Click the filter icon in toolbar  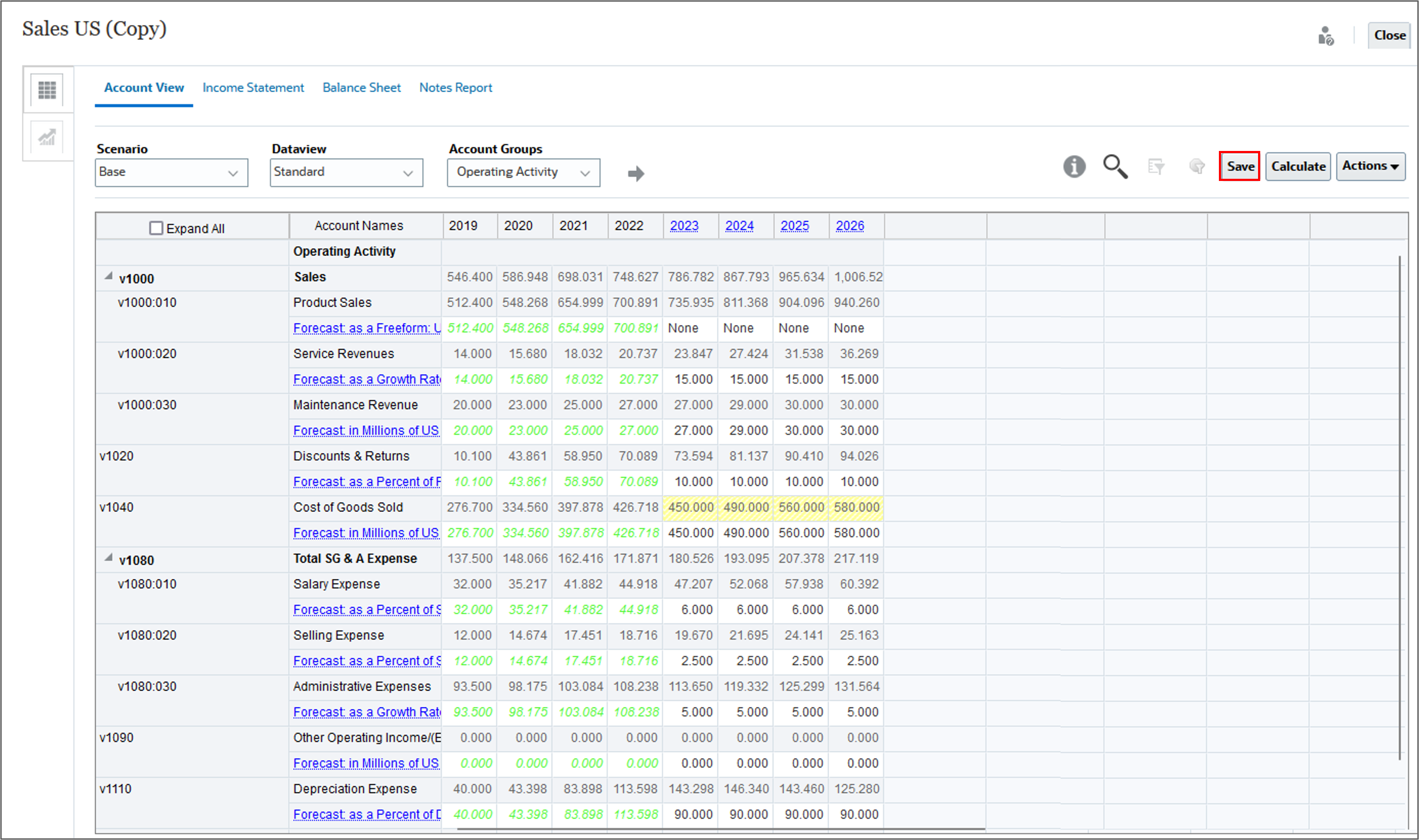tap(1156, 167)
